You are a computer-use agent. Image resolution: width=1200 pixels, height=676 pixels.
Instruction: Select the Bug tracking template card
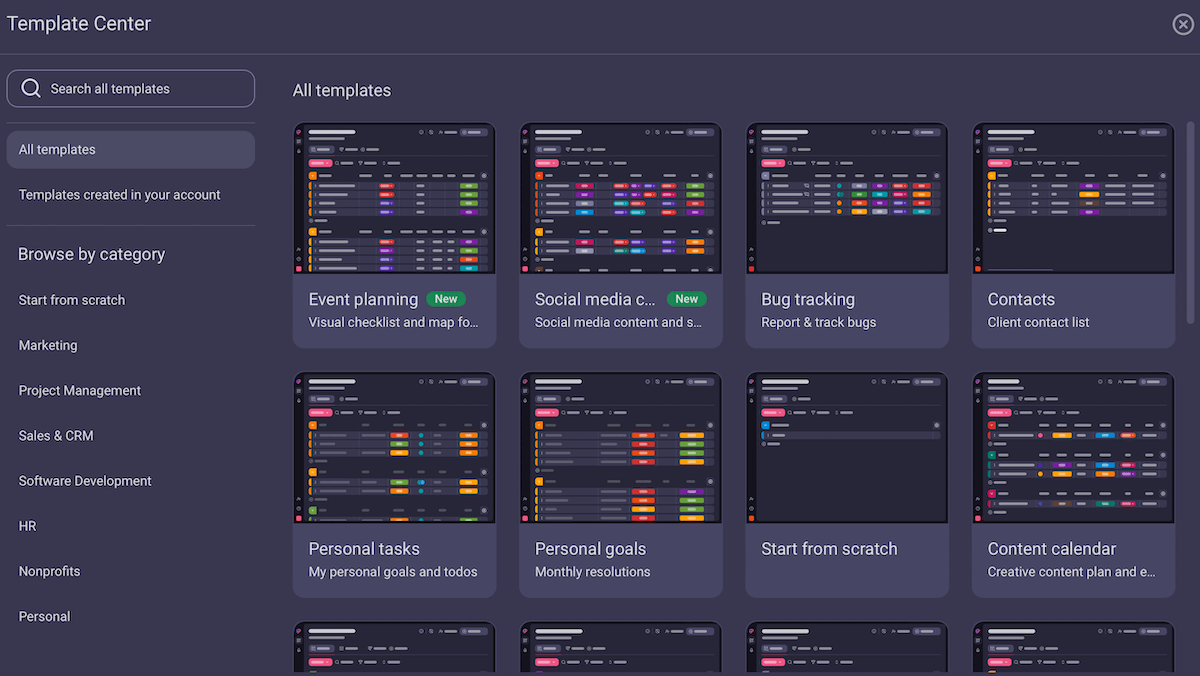(x=847, y=235)
